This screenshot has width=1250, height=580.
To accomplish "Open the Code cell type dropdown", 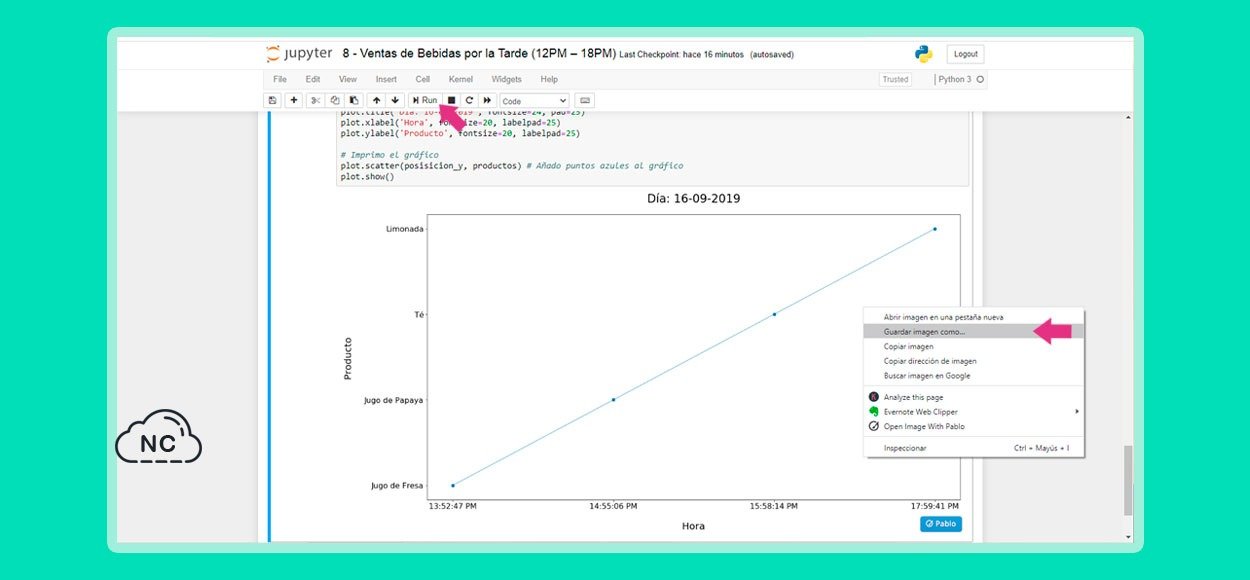I will pos(534,101).
